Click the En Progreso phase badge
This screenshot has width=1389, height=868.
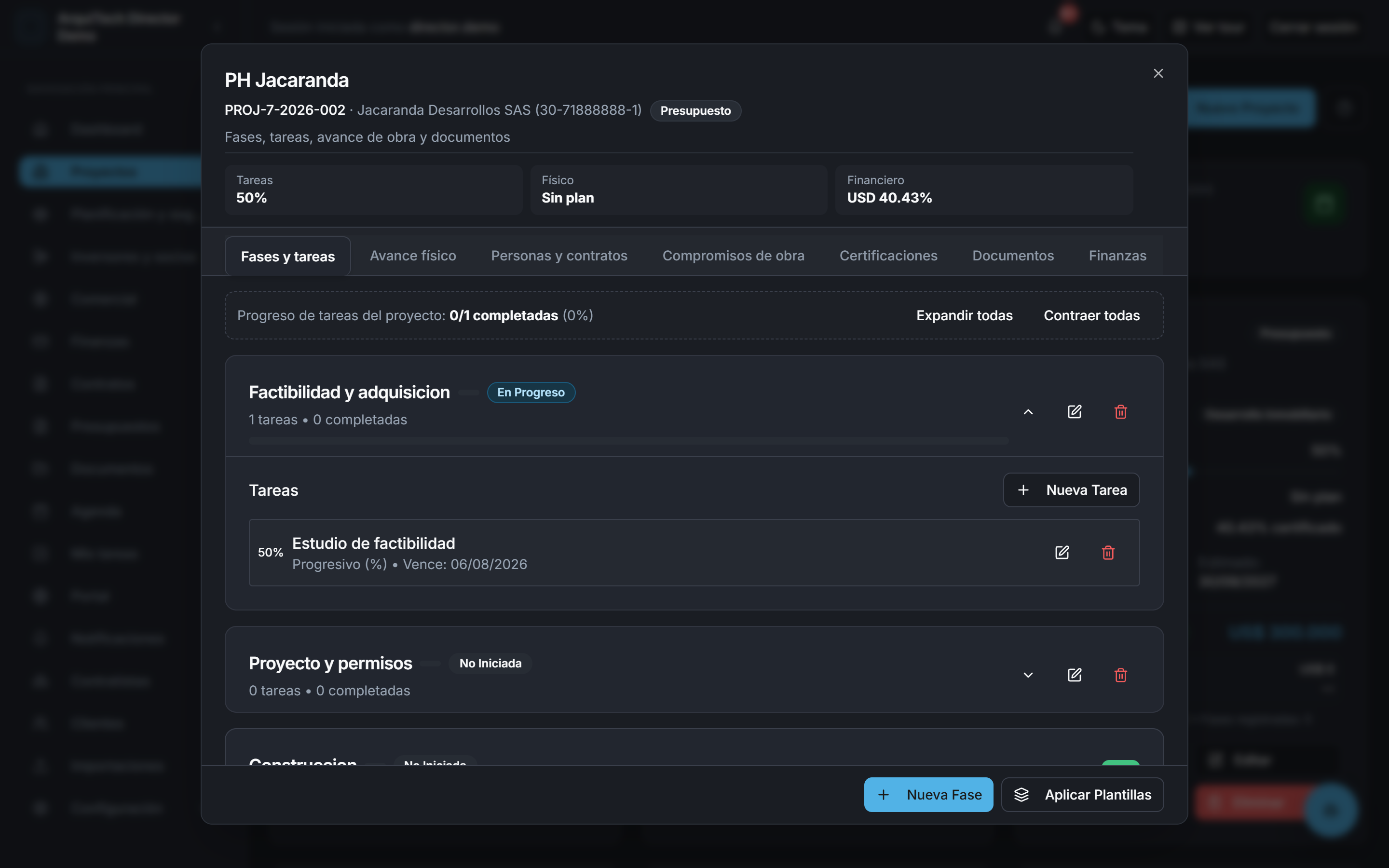point(531,392)
